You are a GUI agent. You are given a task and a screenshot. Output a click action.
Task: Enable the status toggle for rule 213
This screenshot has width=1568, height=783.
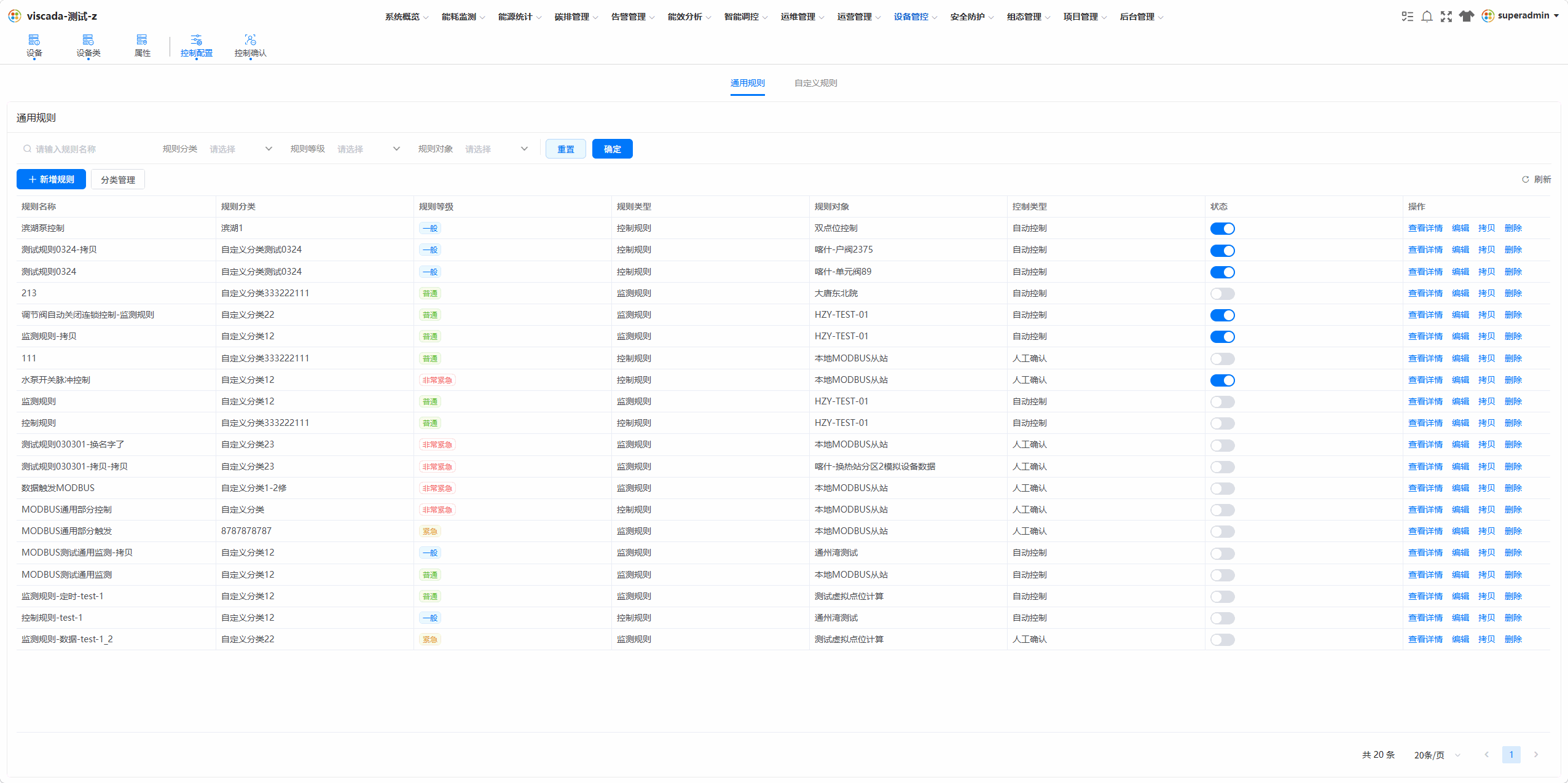coord(1222,294)
